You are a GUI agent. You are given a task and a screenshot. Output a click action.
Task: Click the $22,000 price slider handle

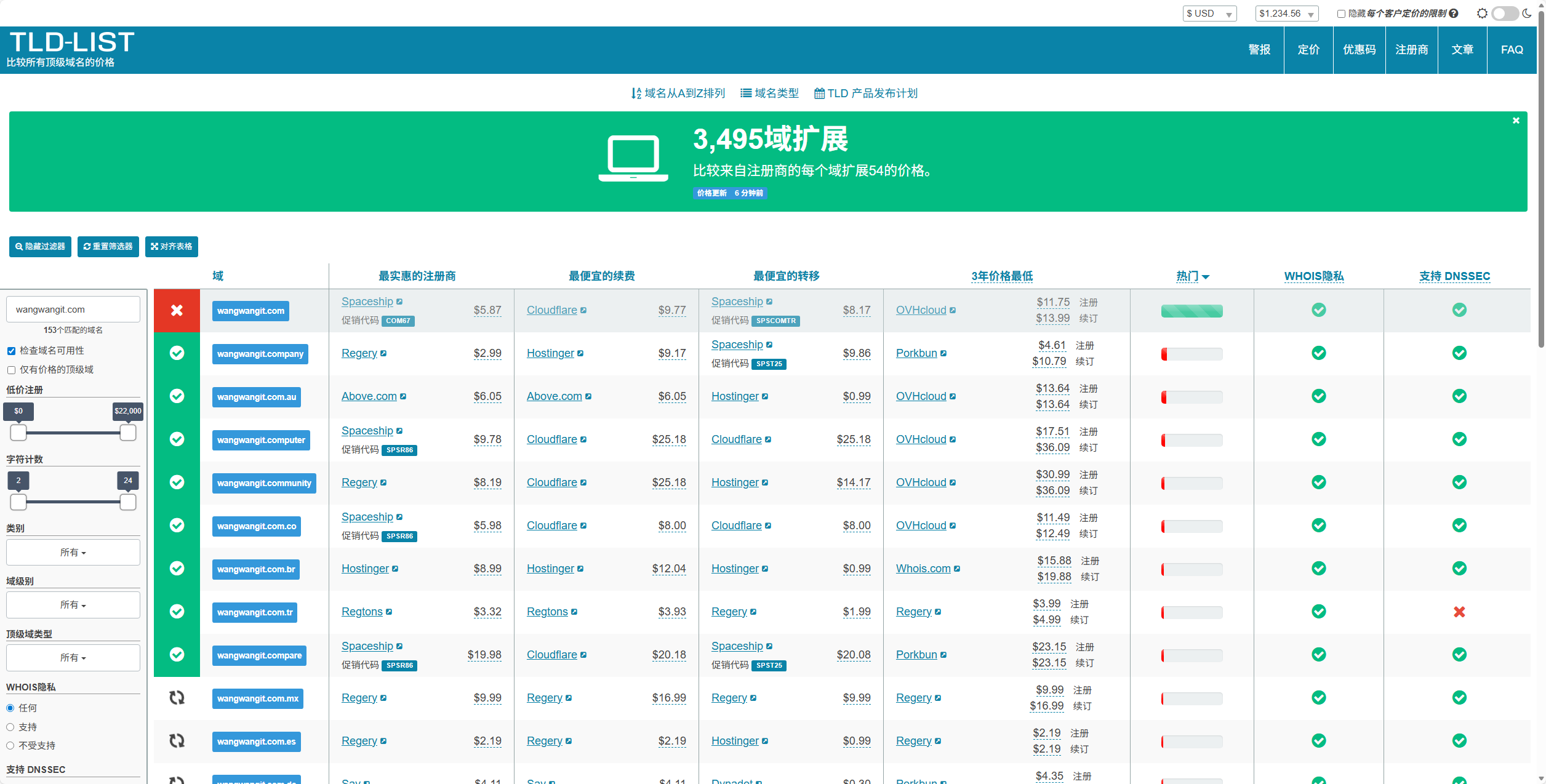[127, 433]
